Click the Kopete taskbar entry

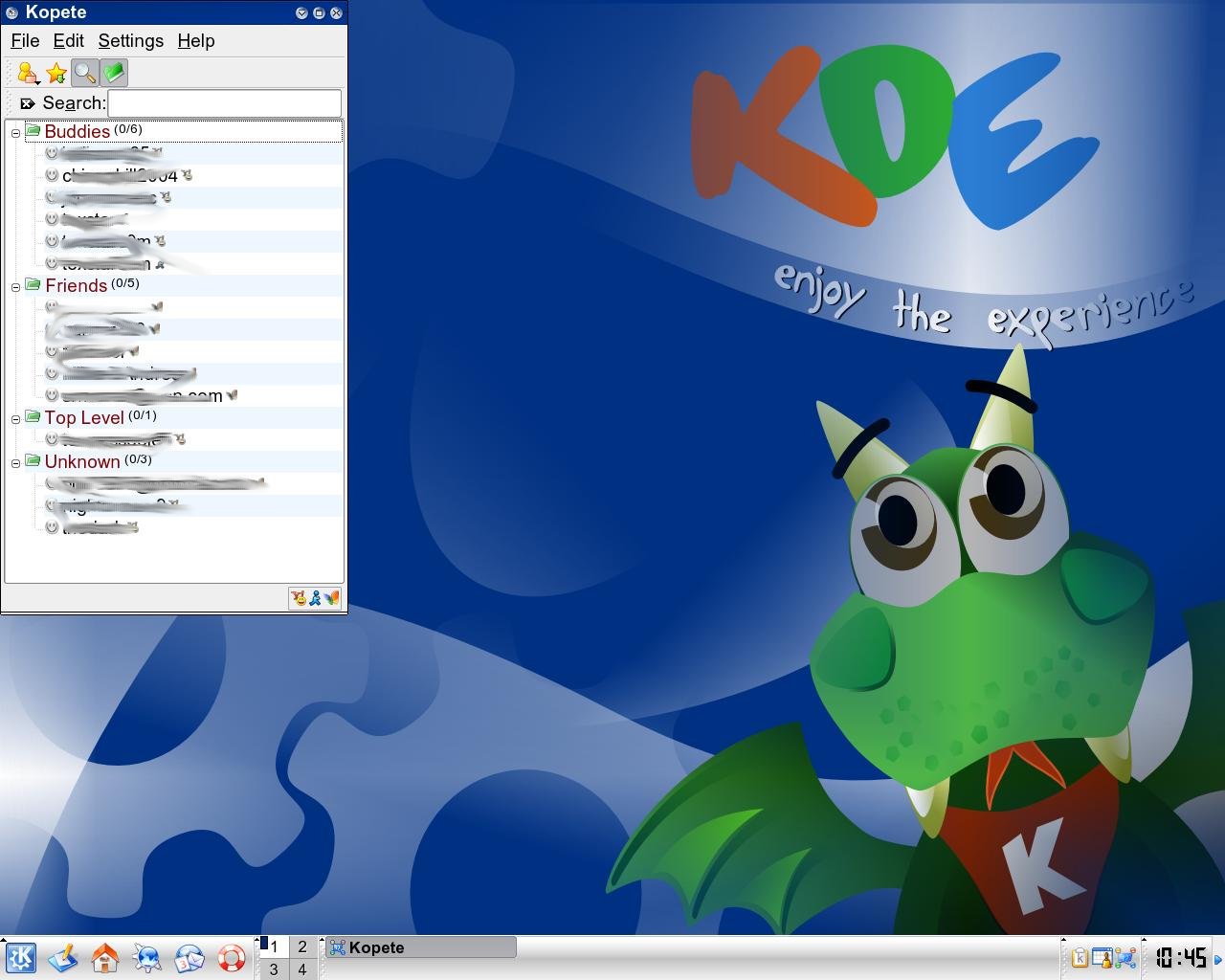click(421, 947)
